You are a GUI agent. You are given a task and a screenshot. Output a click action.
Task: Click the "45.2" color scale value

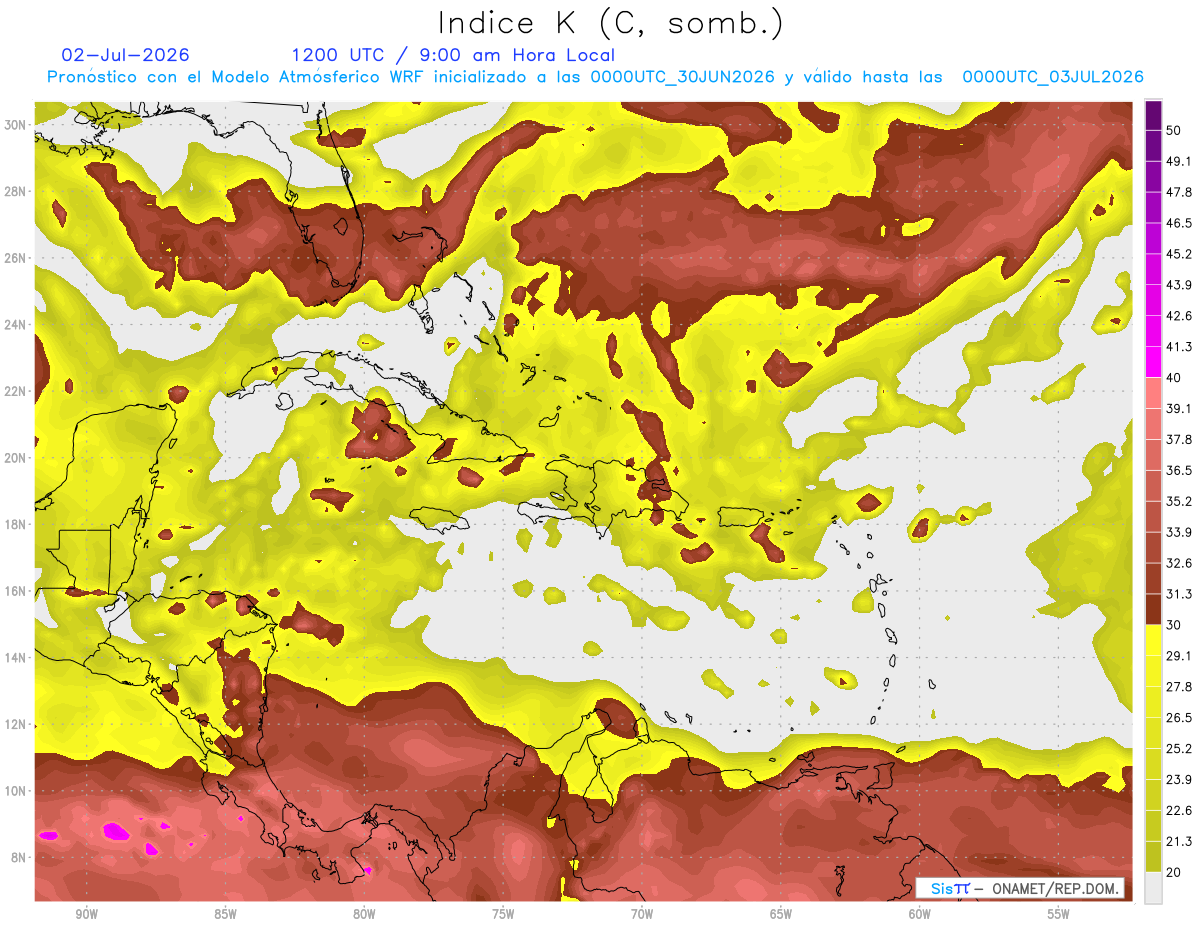[1179, 254]
